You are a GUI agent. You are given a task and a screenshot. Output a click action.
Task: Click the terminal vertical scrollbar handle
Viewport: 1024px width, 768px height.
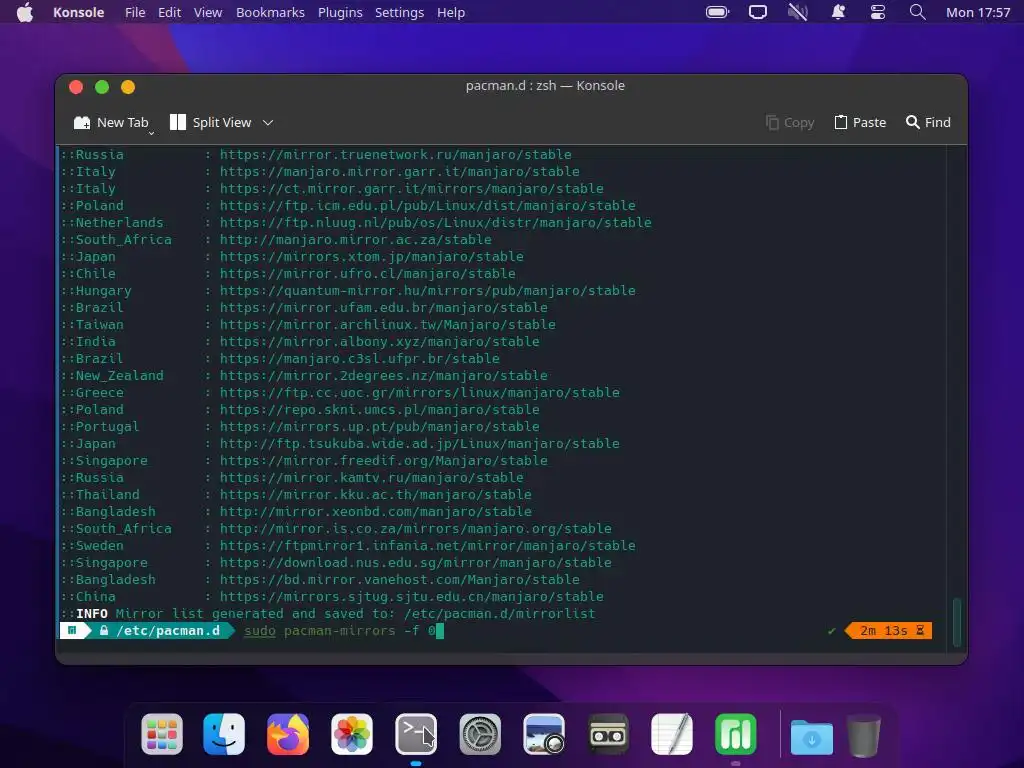[x=957, y=622]
